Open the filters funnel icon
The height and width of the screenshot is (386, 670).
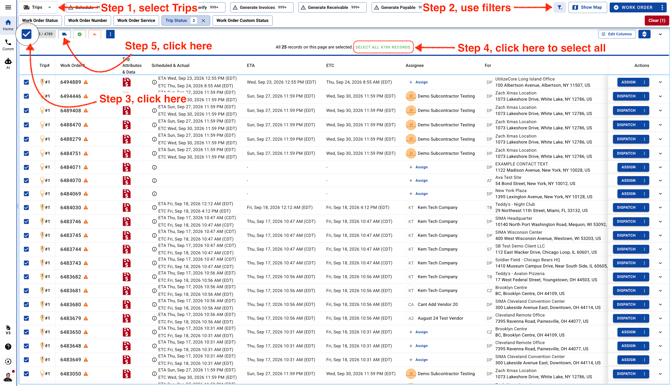click(559, 7)
